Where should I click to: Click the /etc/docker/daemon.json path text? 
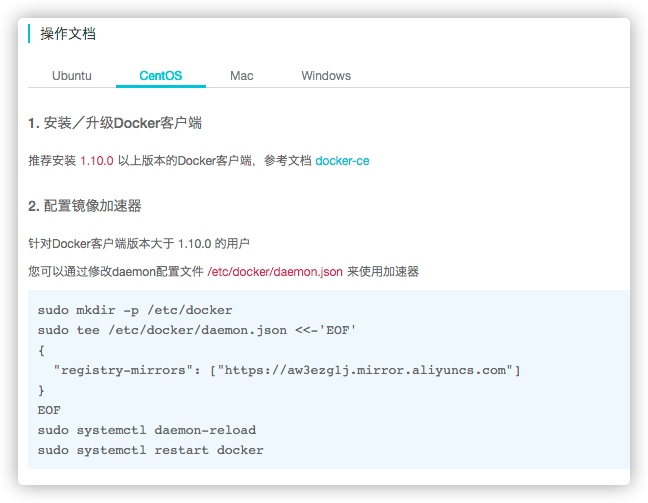(x=275, y=272)
